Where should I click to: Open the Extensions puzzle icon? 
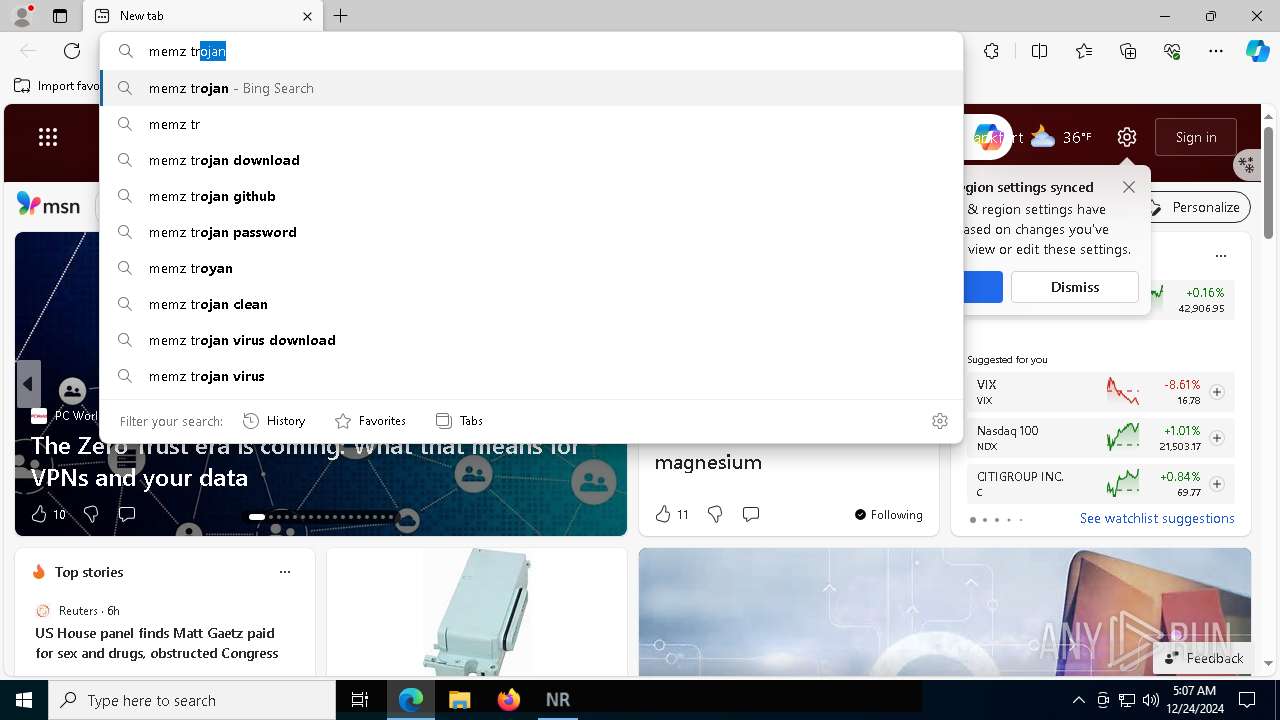(991, 51)
